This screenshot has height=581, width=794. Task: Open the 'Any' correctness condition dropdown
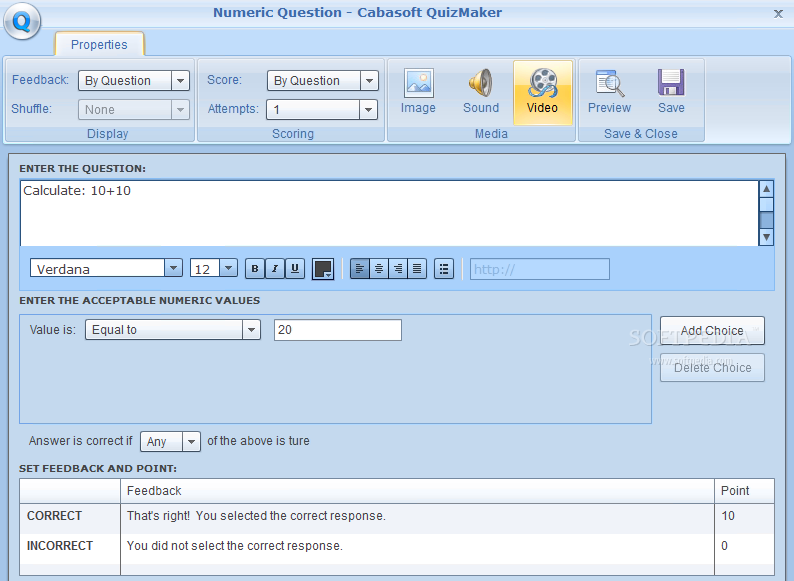coord(170,441)
